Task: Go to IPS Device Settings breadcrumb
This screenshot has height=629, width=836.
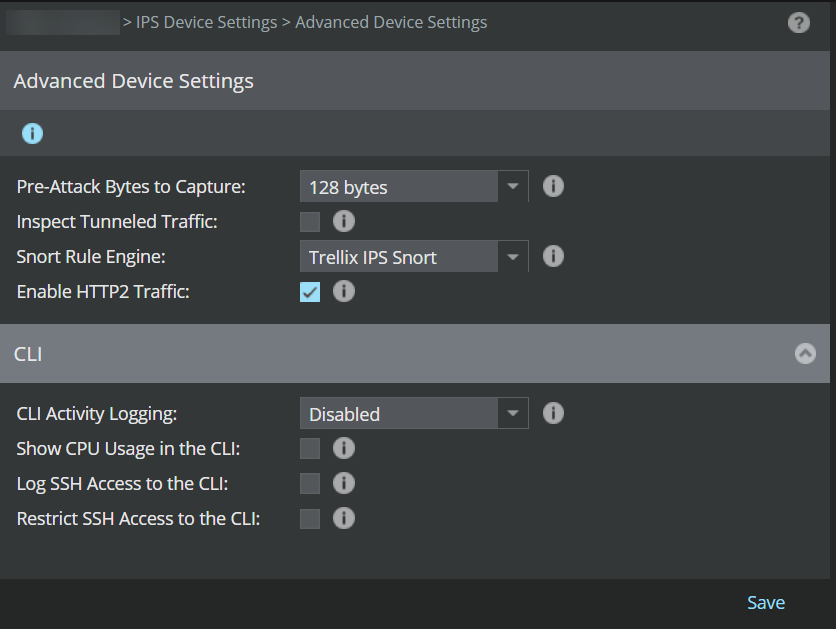Action: 206,22
